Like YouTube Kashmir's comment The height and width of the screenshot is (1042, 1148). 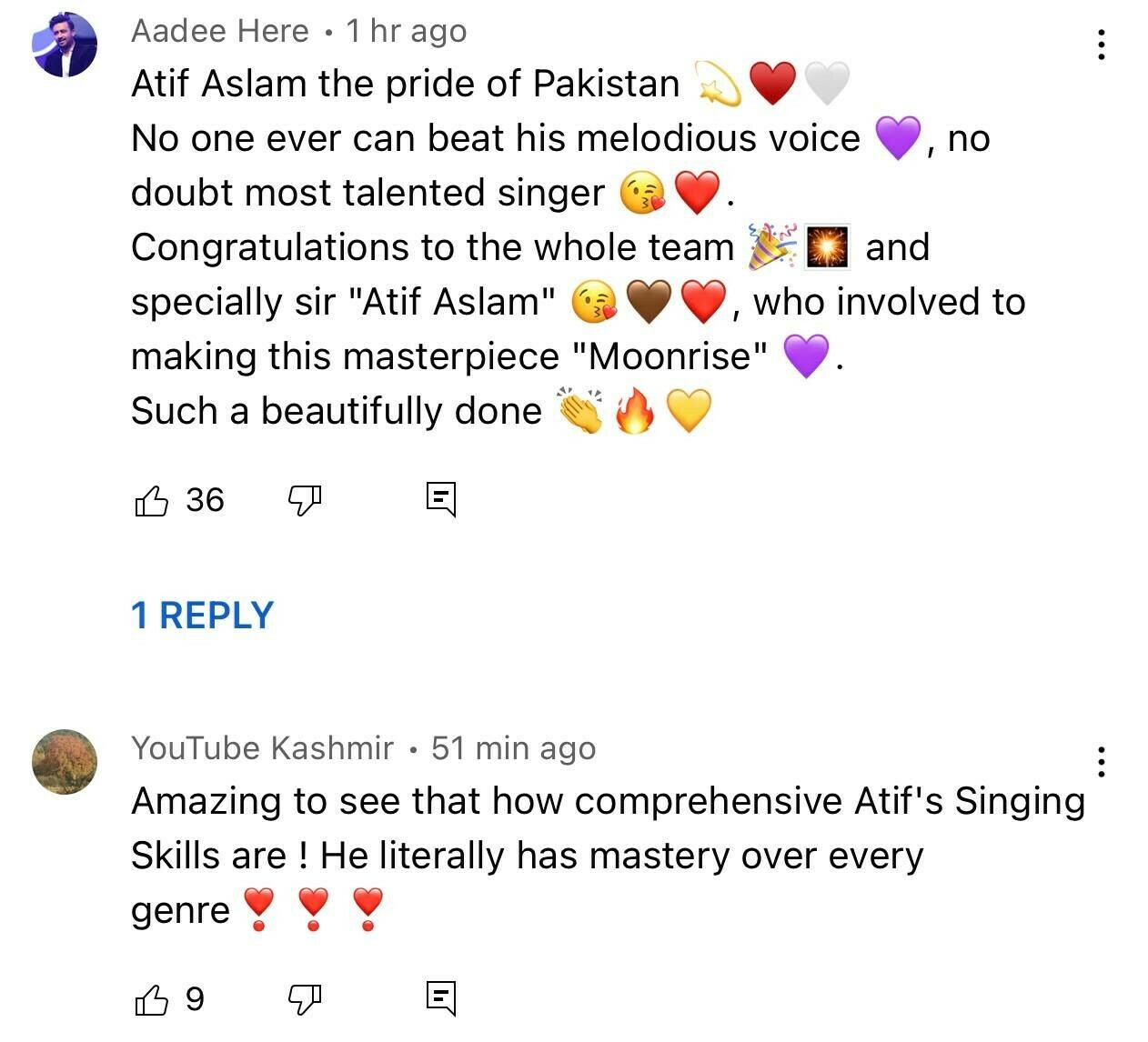[x=151, y=1000]
